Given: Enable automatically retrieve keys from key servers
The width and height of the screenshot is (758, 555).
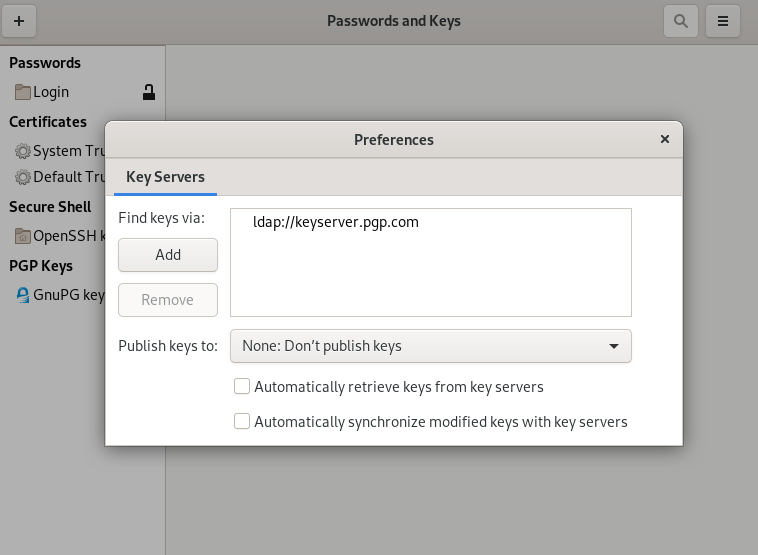Looking at the screenshot, I should point(241,386).
